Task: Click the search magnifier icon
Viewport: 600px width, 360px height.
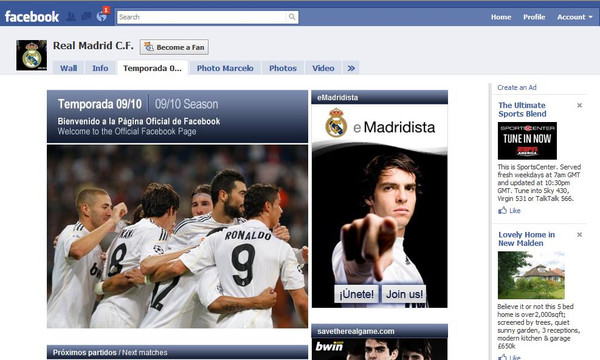Action: pos(292,17)
